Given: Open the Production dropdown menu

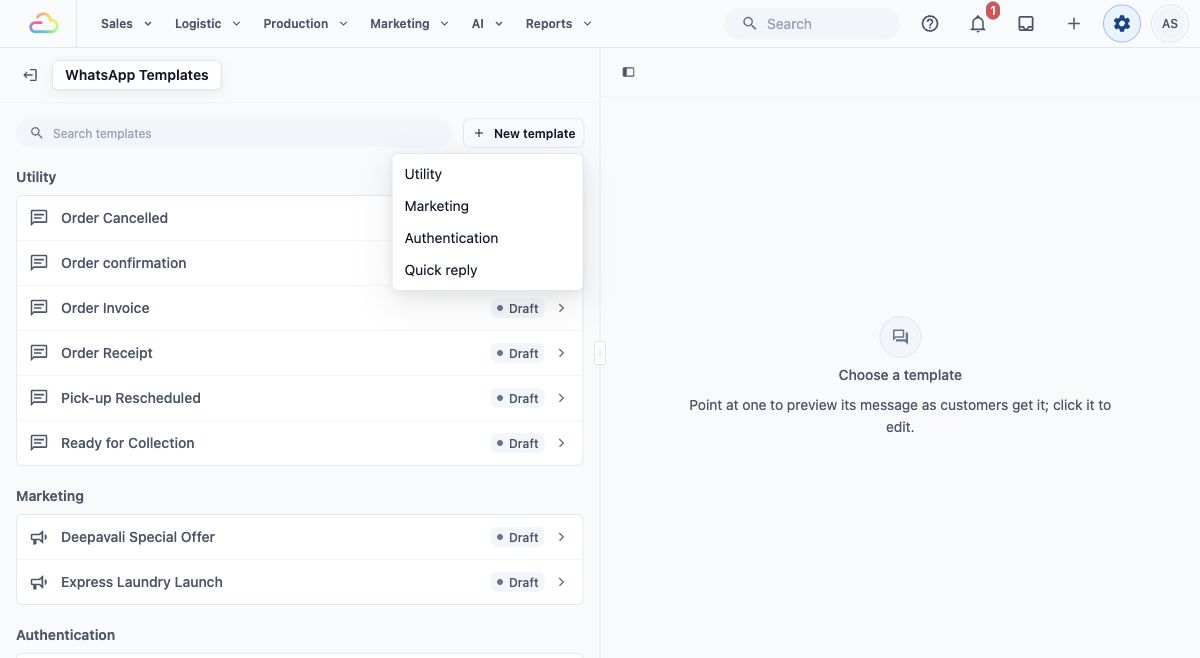Looking at the screenshot, I should coord(305,23).
